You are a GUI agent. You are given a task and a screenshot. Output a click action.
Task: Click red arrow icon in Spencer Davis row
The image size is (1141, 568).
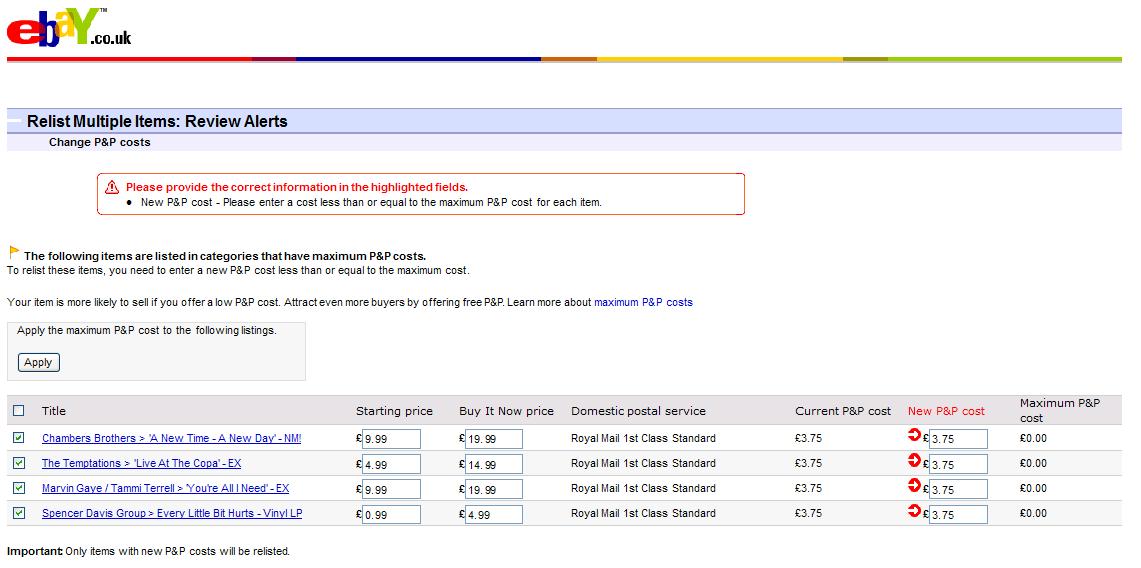pyautogui.click(x=915, y=510)
